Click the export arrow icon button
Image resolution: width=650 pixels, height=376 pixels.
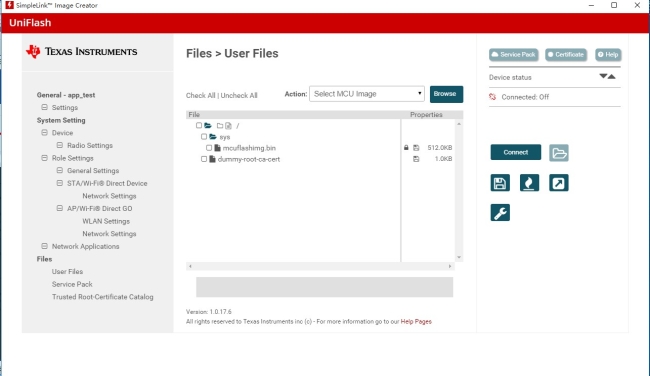[x=558, y=183]
